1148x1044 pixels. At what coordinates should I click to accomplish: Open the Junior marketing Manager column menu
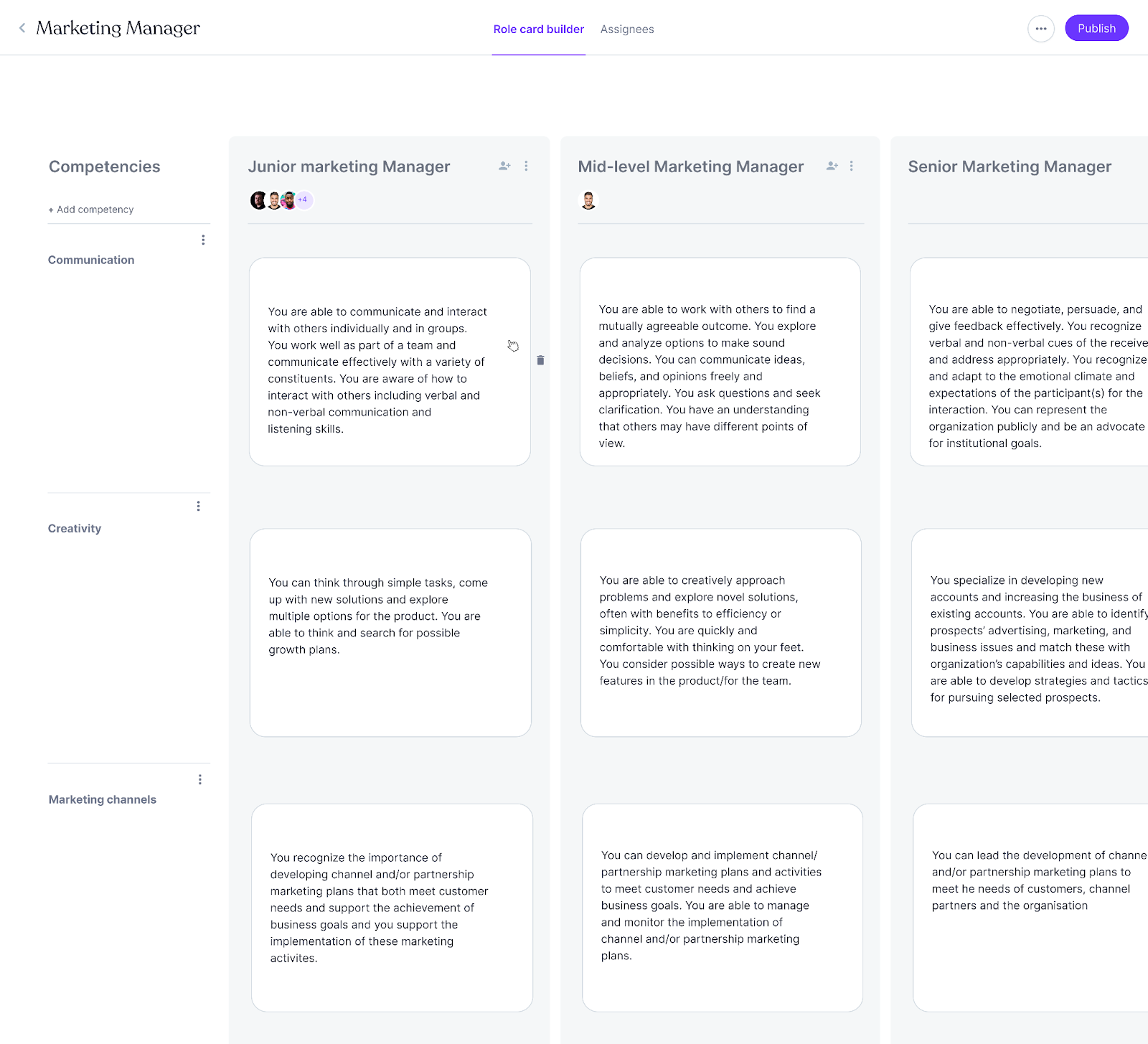click(x=526, y=166)
